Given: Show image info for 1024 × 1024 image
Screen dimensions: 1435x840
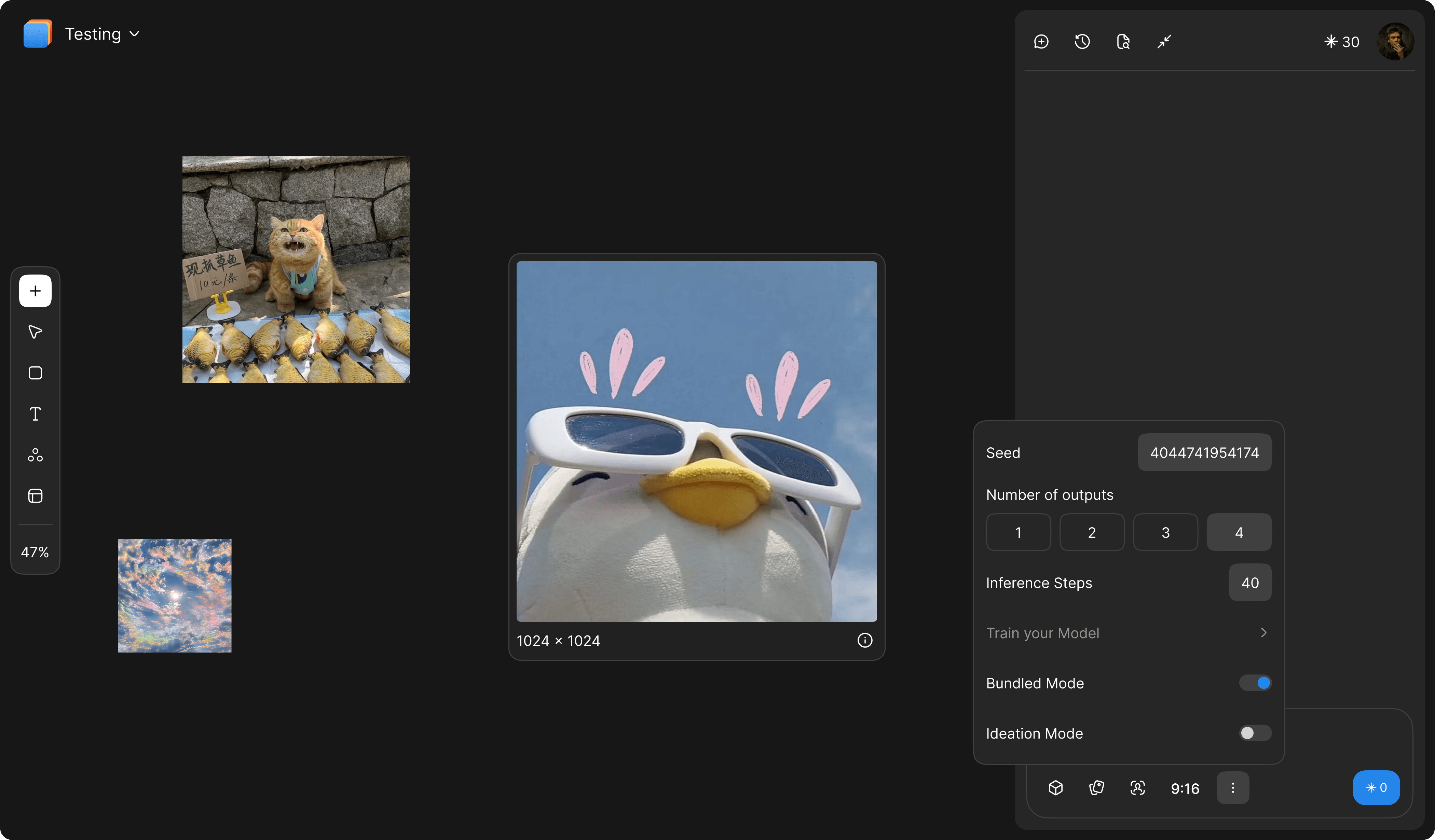Looking at the screenshot, I should pos(864,640).
